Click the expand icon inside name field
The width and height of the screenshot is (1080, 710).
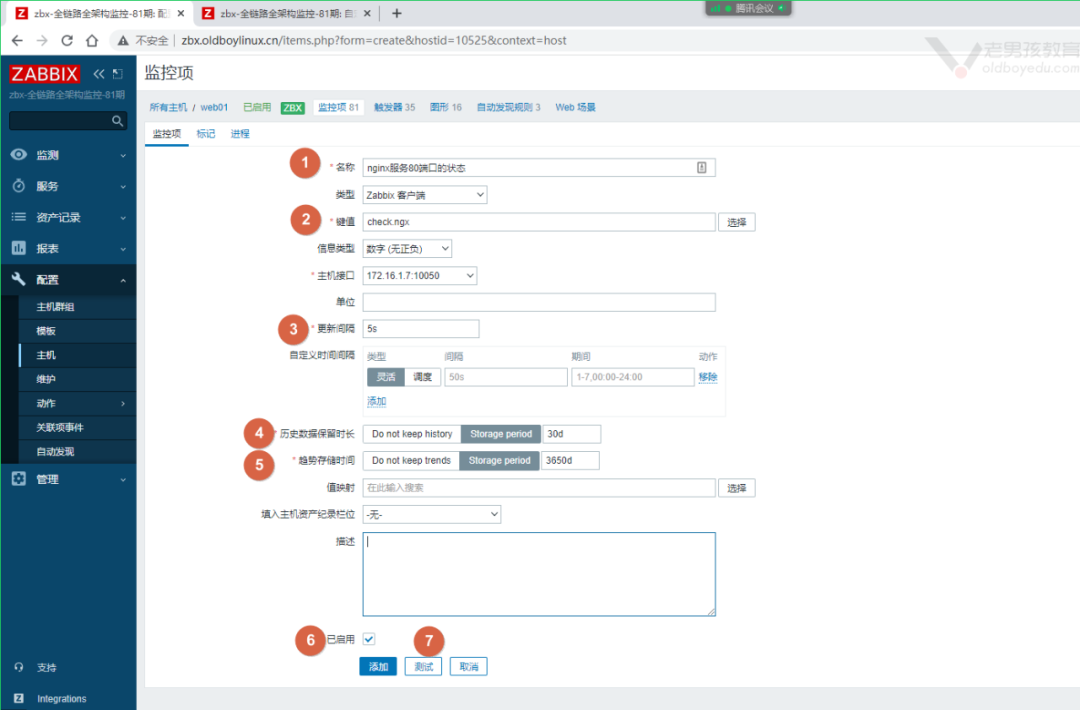pyautogui.click(x=702, y=168)
